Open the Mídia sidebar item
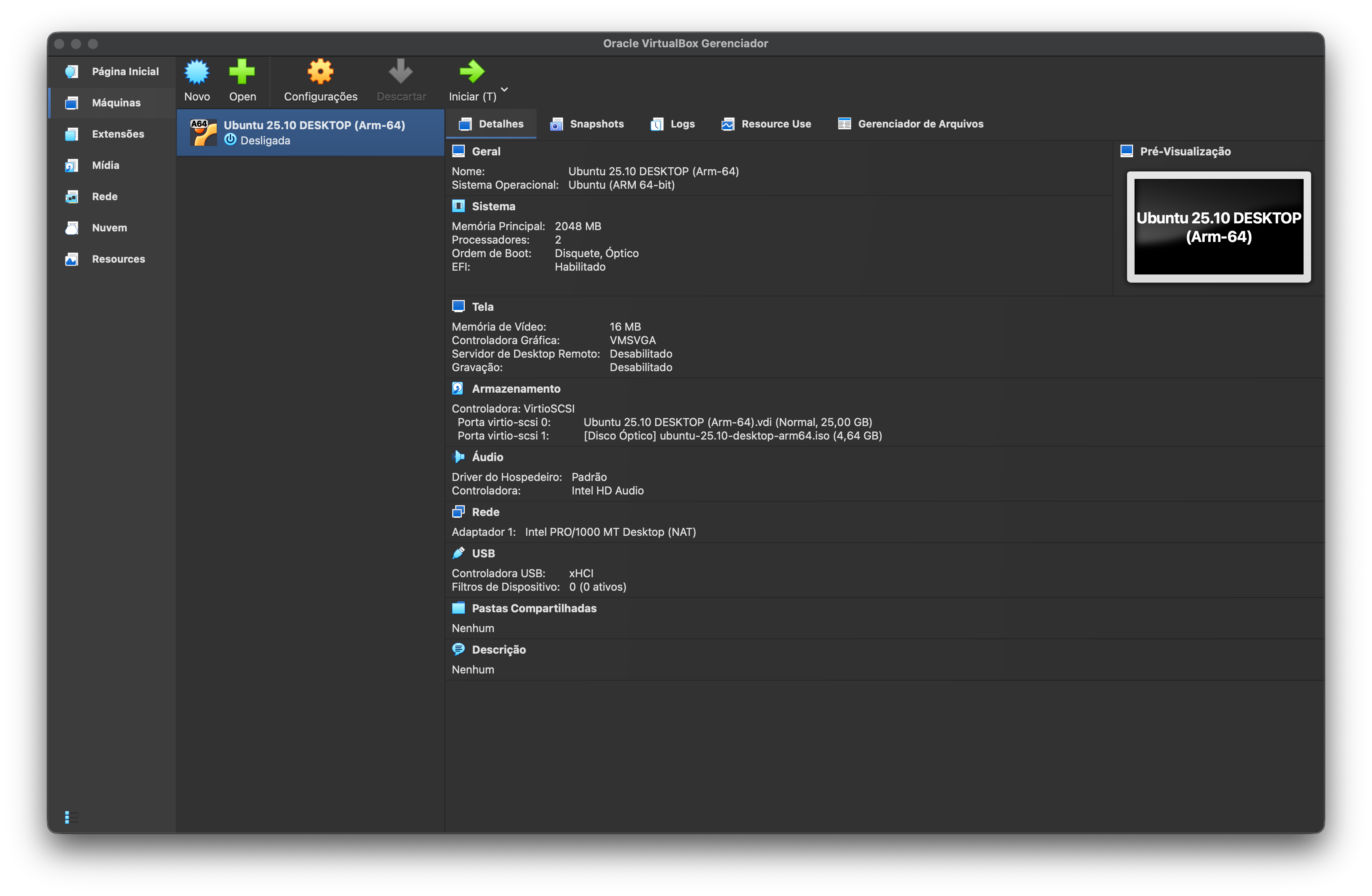The height and width of the screenshot is (896, 1372). [x=106, y=166]
